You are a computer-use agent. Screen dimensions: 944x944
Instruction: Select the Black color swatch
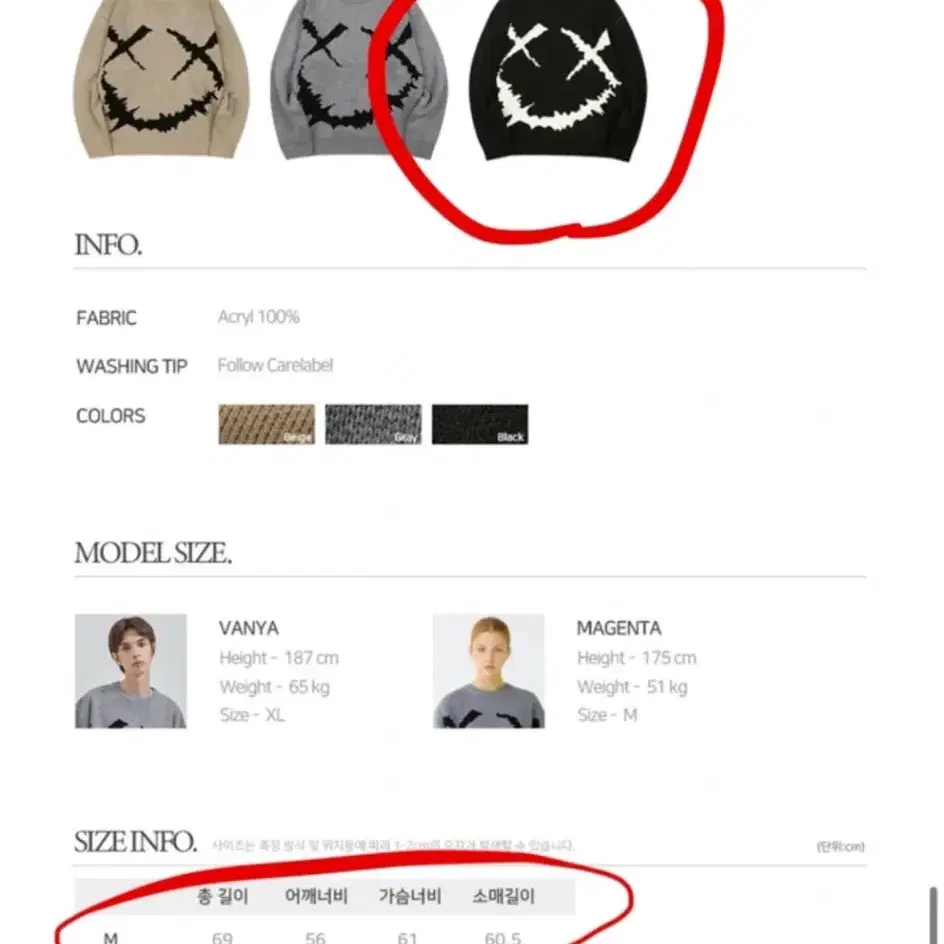coord(480,424)
